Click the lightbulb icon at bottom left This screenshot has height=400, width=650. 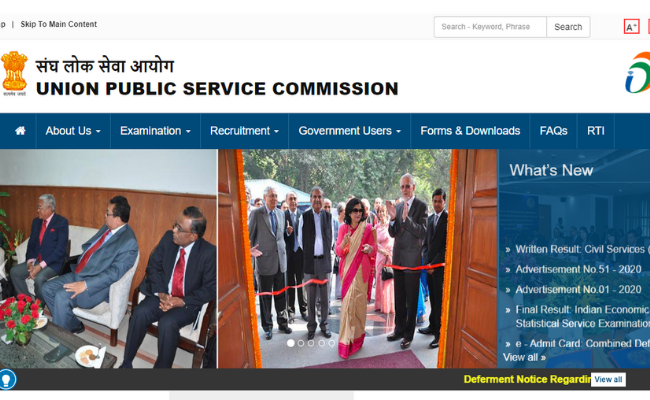(x=7, y=379)
